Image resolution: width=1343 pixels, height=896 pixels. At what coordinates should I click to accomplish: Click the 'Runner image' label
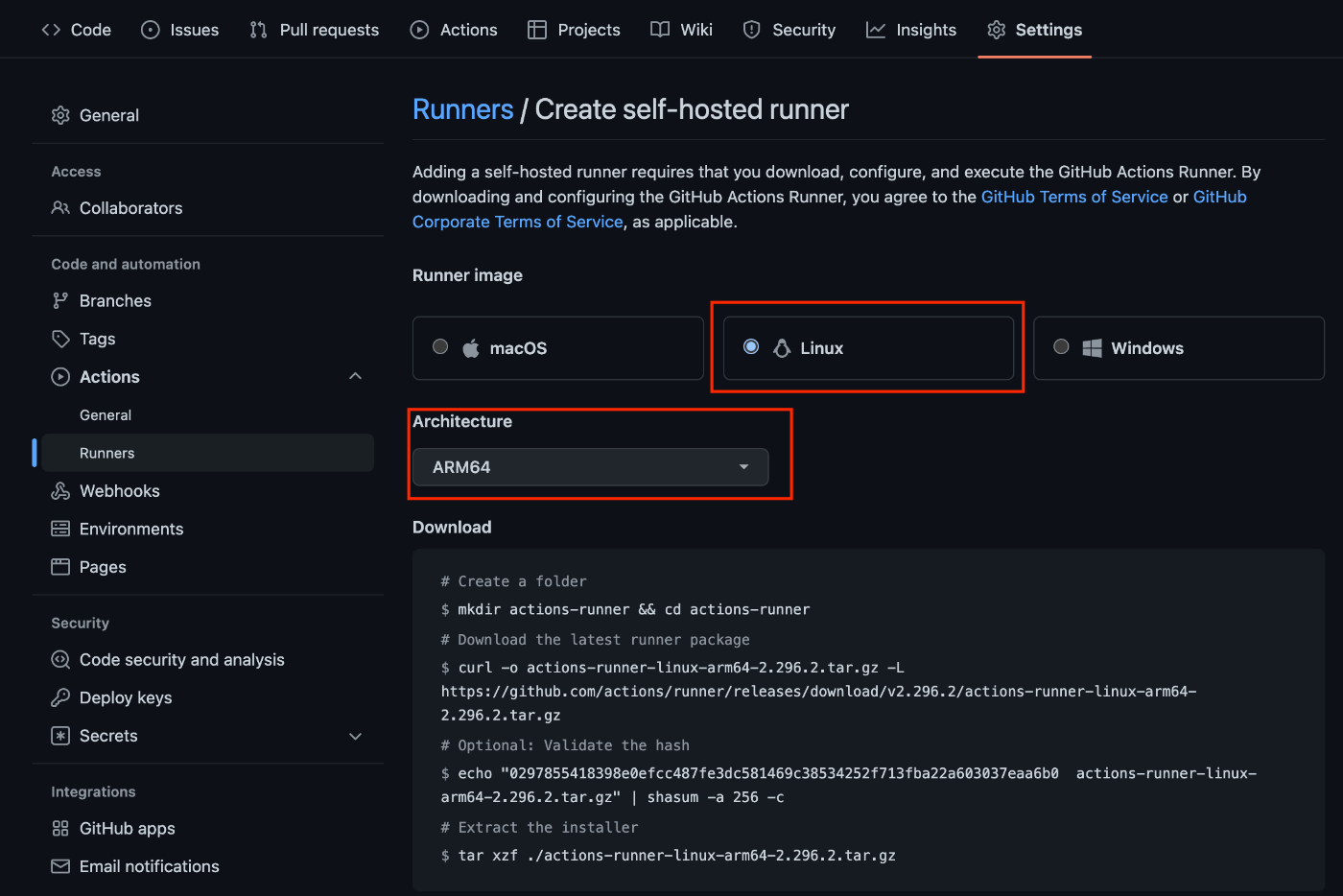click(x=467, y=275)
